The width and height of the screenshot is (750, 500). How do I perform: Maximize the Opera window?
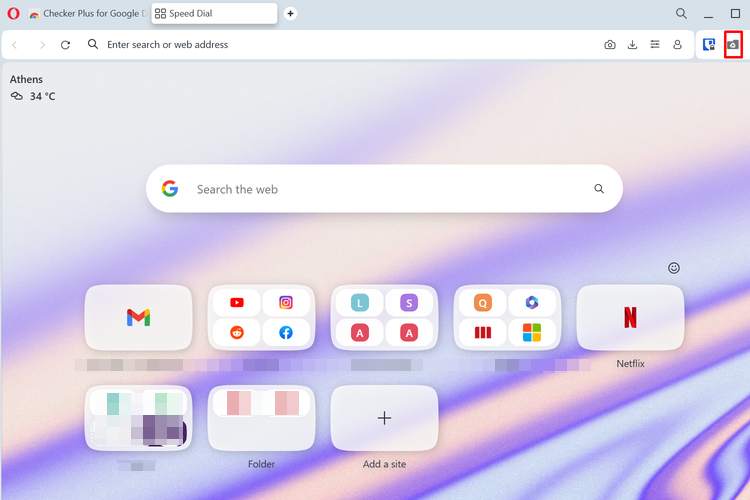point(736,13)
